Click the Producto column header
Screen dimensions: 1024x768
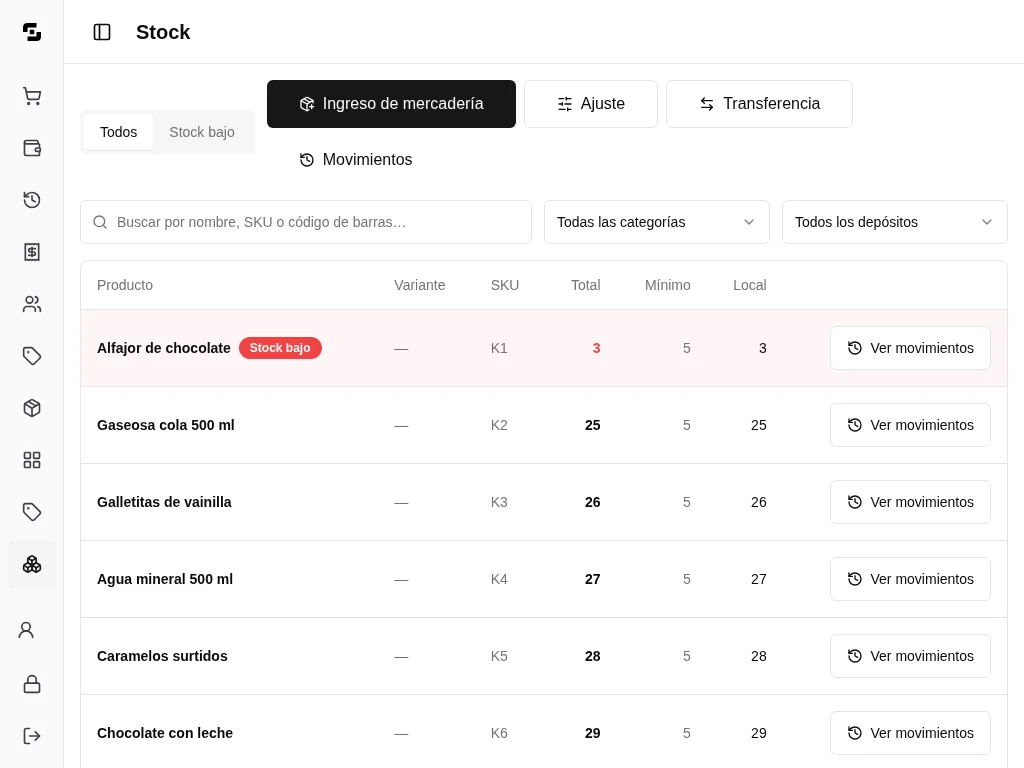(125, 285)
